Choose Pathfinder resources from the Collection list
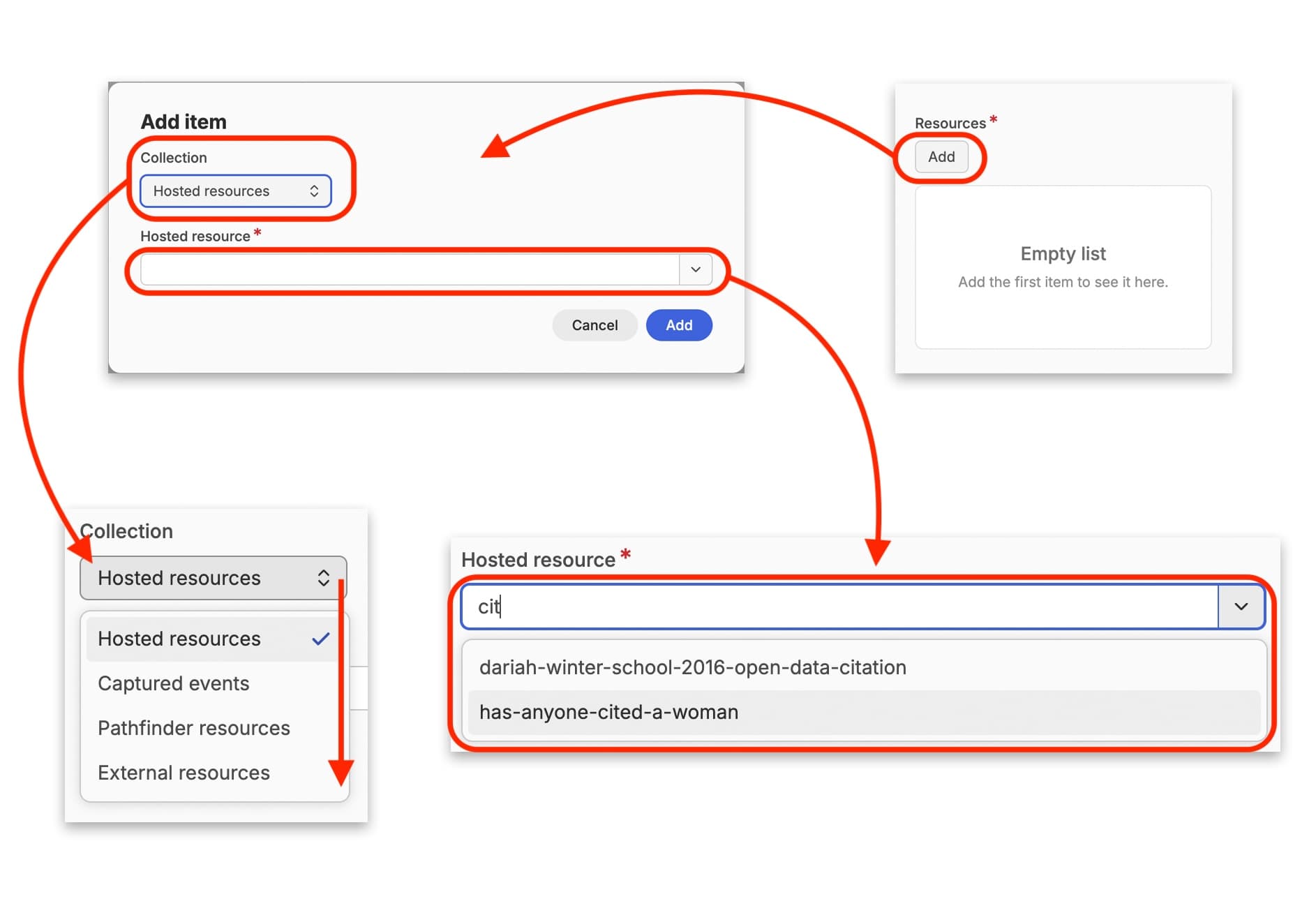 click(194, 728)
